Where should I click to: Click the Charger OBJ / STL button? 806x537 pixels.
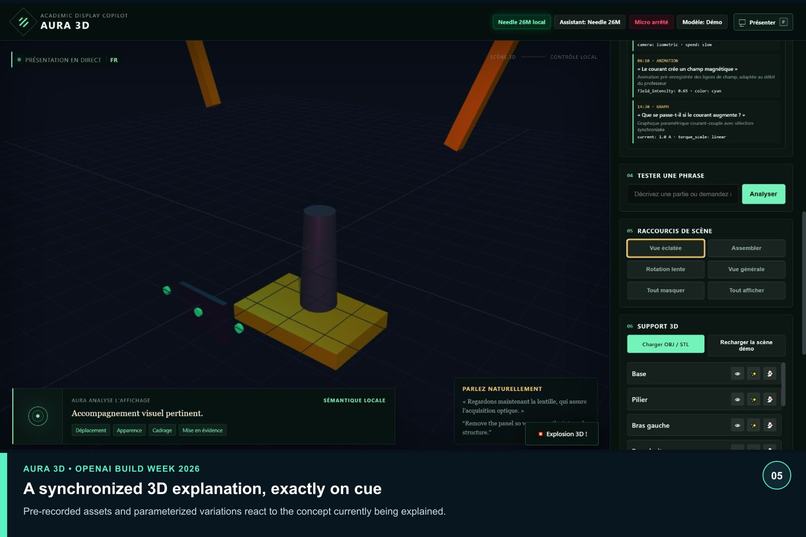pyautogui.click(x=666, y=344)
